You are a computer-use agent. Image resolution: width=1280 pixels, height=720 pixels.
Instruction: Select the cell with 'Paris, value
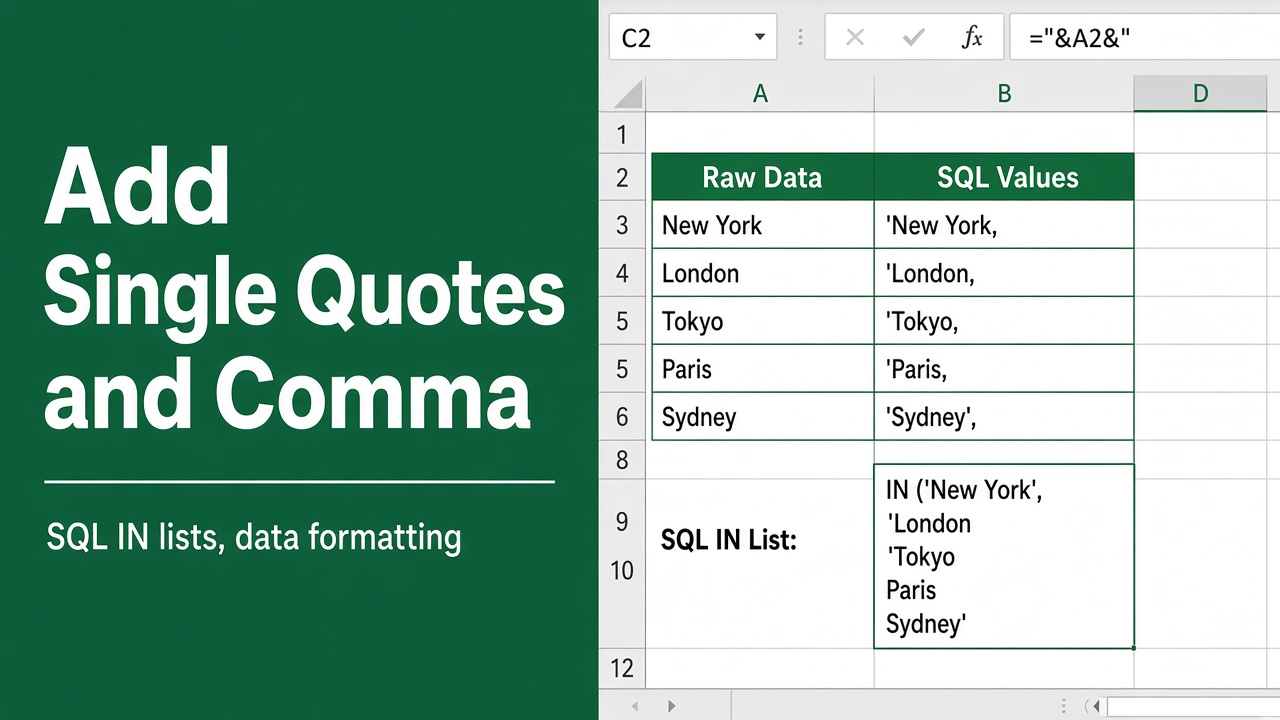coord(1004,369)
